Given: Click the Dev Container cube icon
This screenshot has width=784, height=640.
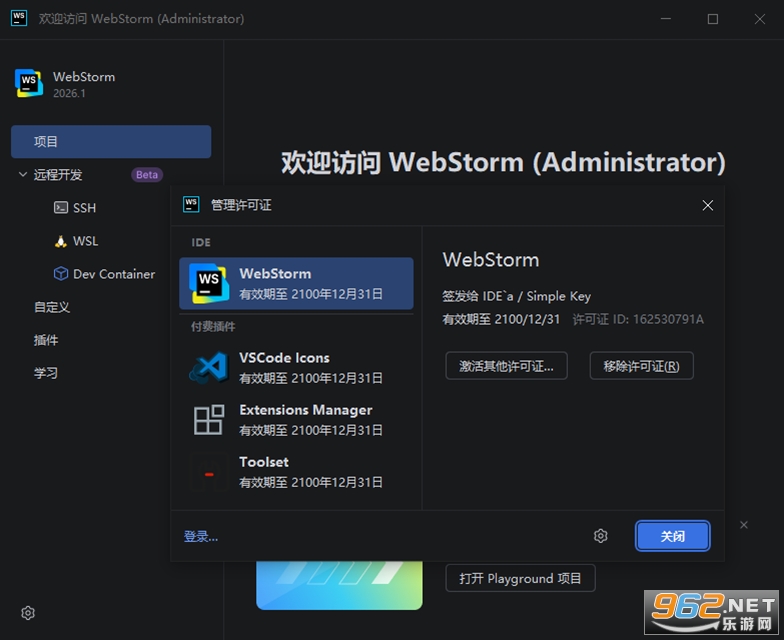Looking at the screenshot, I should coord(61,274).
